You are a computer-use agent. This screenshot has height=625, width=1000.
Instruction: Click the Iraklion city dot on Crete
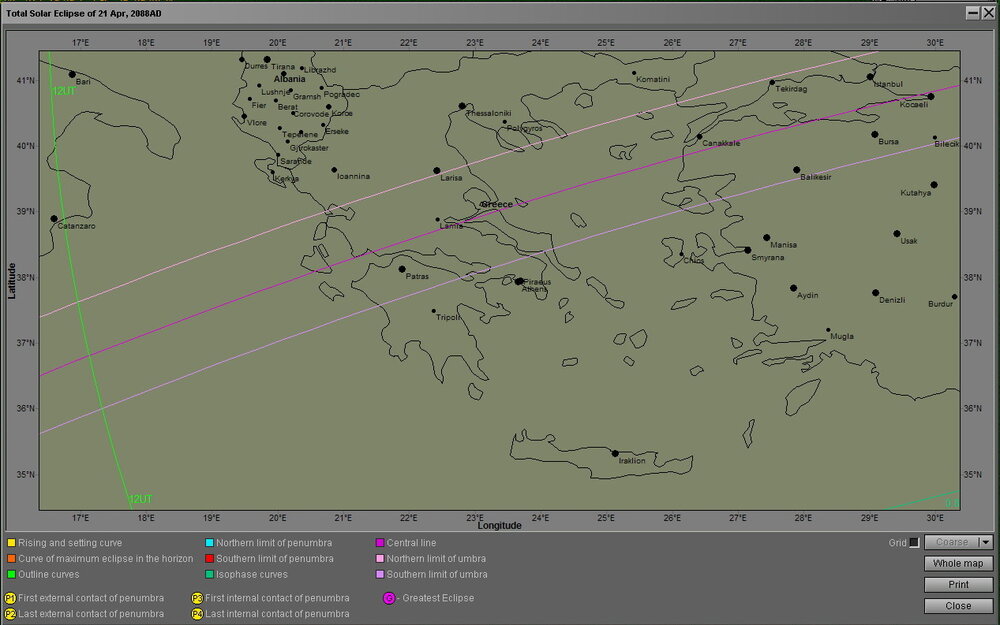pyautogui.click(x=615, y=454)
